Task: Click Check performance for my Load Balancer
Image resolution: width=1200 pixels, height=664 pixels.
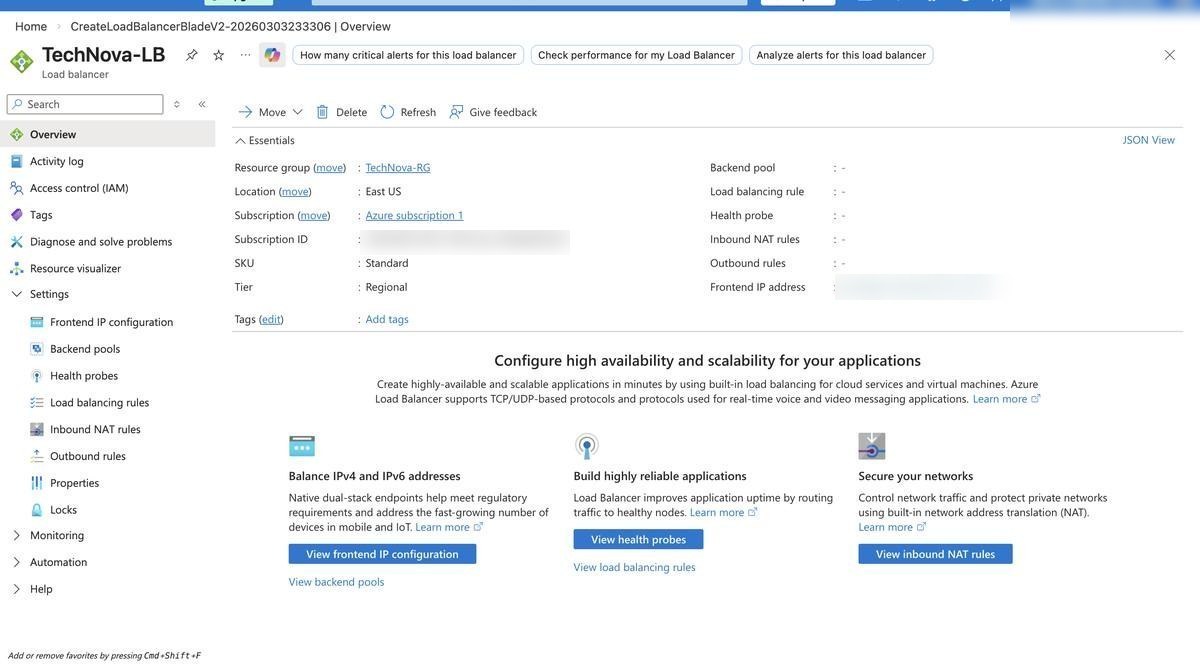Action: click(x=636, y=55)
